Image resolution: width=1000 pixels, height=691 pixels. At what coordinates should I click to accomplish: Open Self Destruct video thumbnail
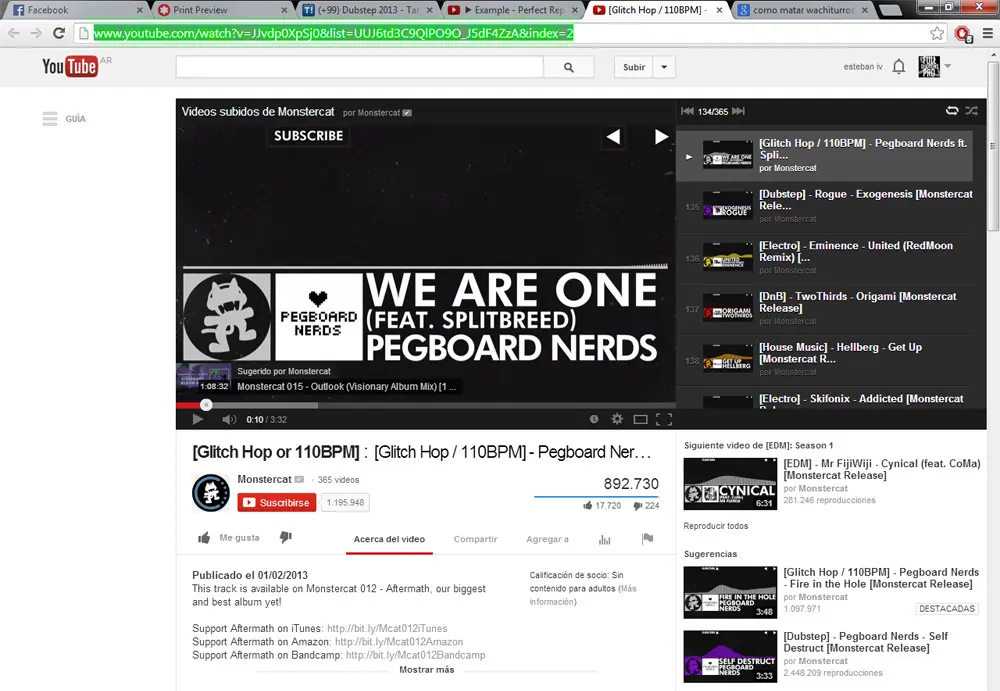click(730, 657)
